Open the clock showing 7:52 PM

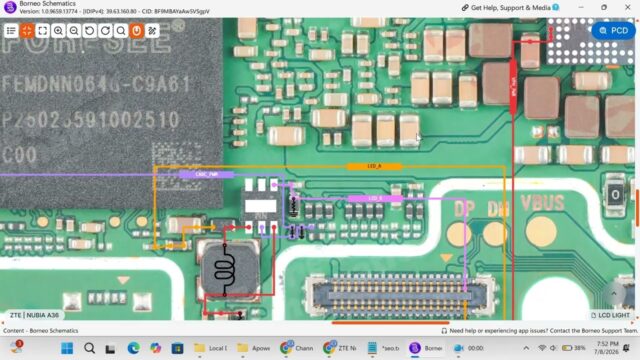607,348
